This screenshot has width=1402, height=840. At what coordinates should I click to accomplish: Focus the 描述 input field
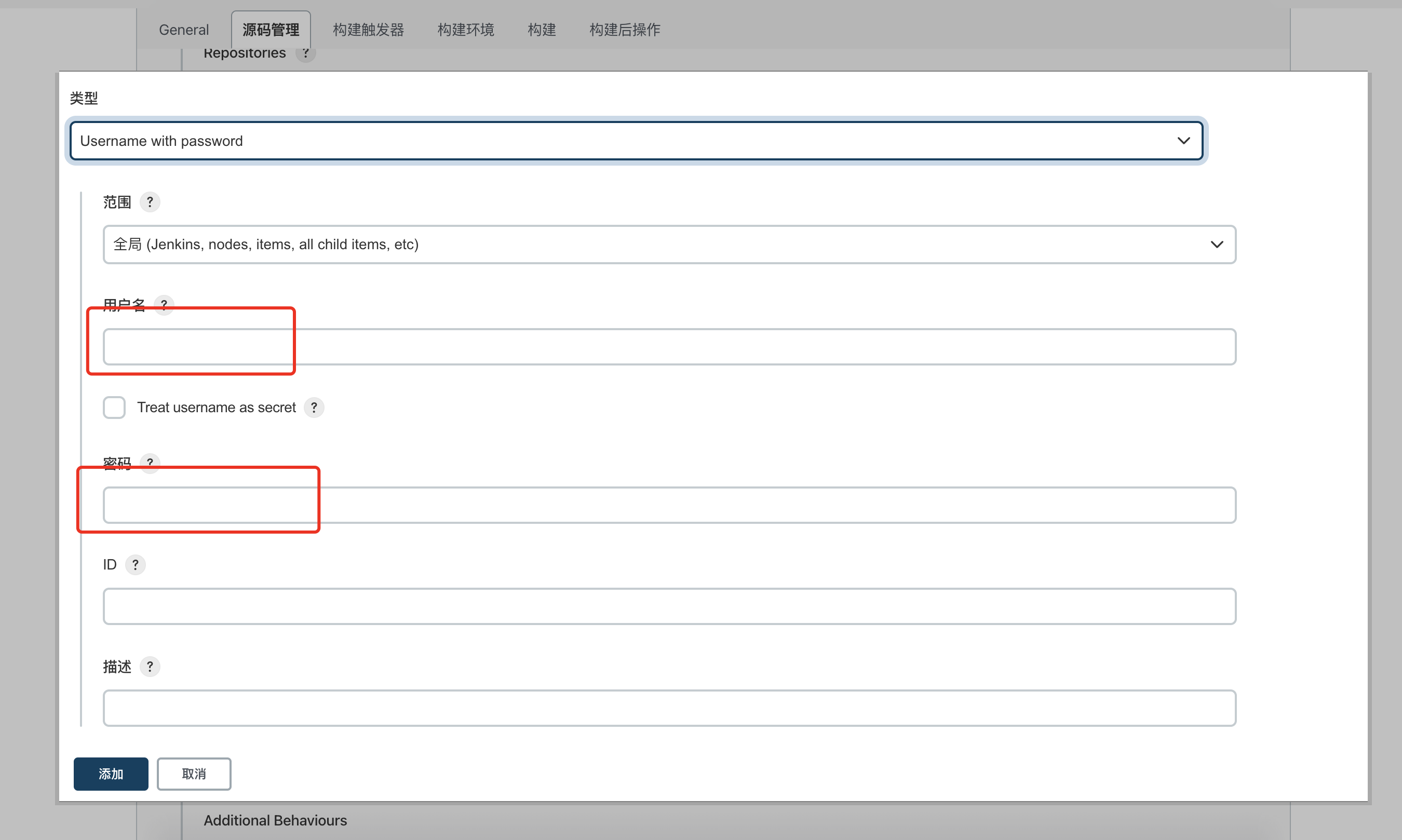click(x=669, y=708)
